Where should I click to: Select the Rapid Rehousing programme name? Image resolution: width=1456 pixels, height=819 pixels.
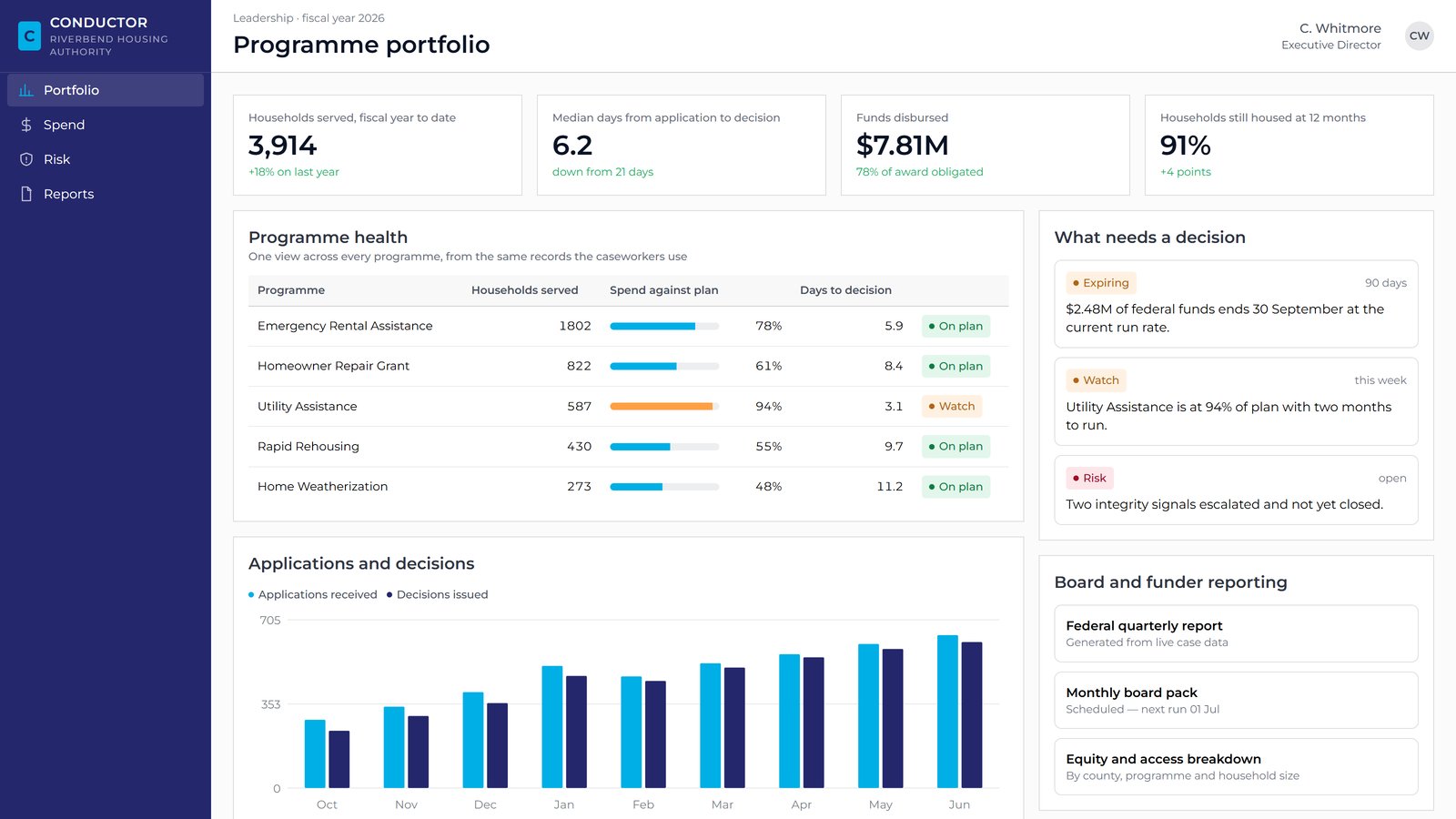tap(308, 447)
